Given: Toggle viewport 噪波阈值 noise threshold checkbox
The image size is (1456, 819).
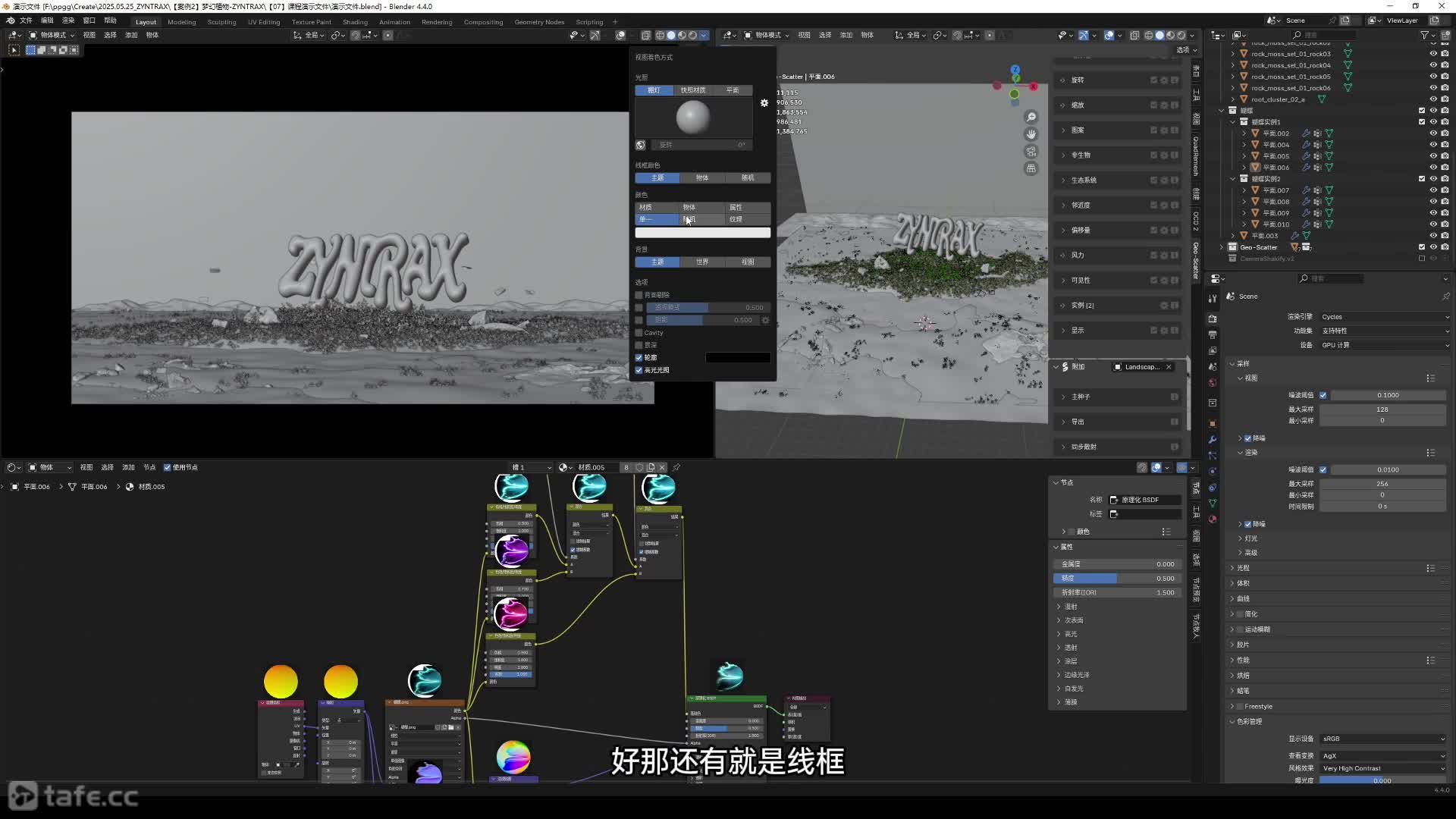Looking at the screenshot, I should (1323, 395).
